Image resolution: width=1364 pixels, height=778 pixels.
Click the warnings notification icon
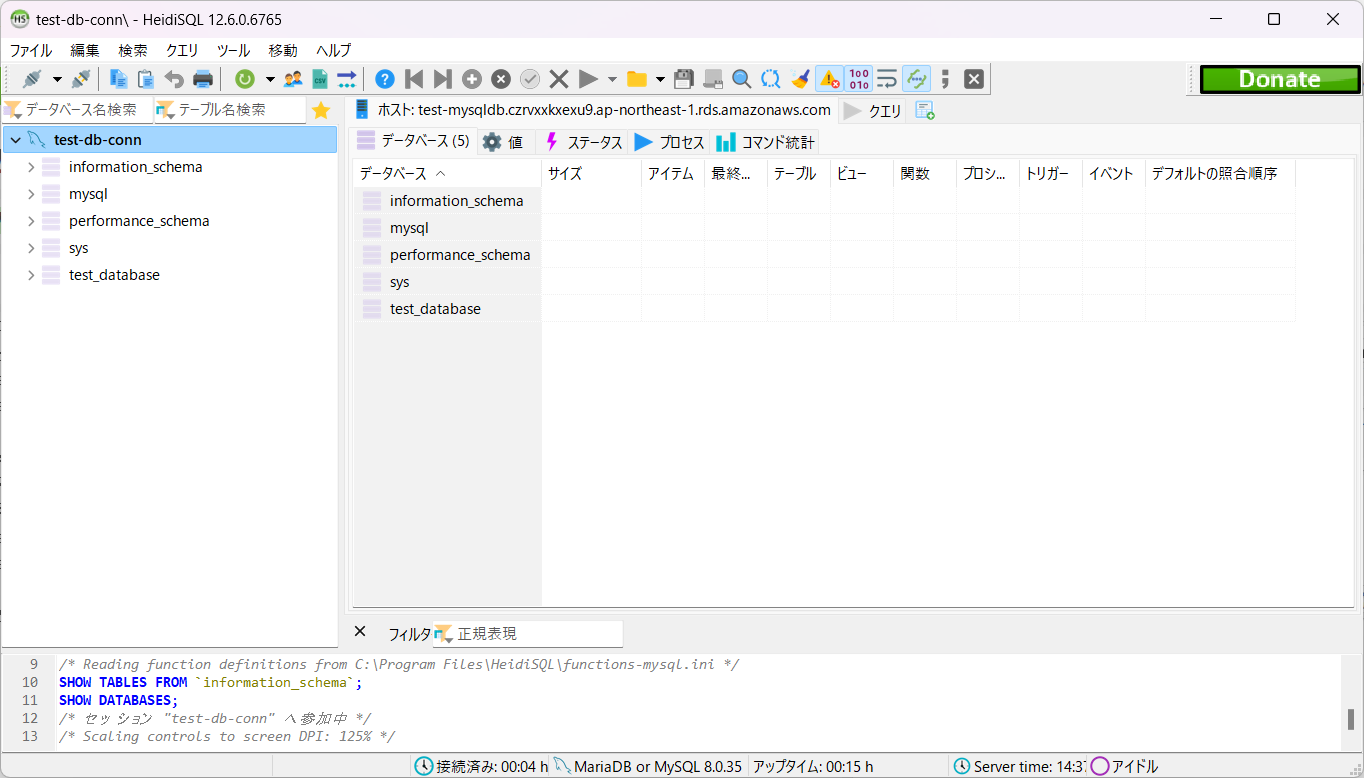827,78
